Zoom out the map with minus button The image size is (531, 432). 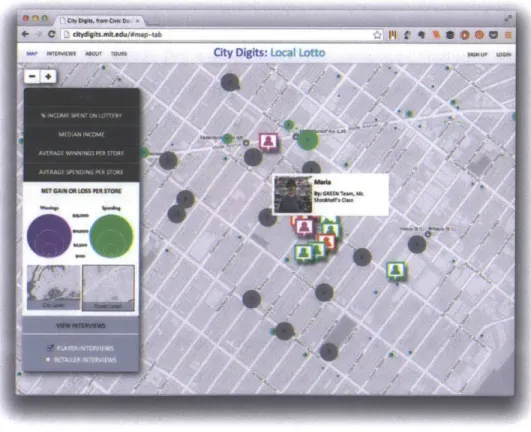click(32, 77)
